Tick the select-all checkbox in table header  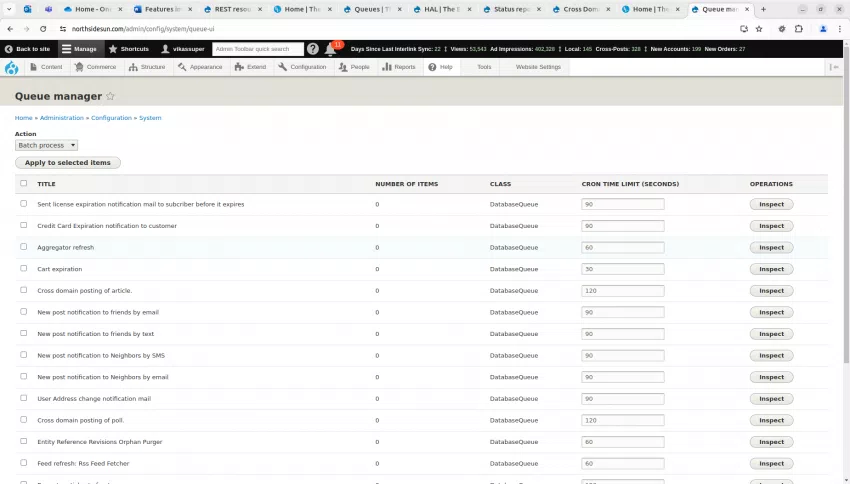pos(24,183)
